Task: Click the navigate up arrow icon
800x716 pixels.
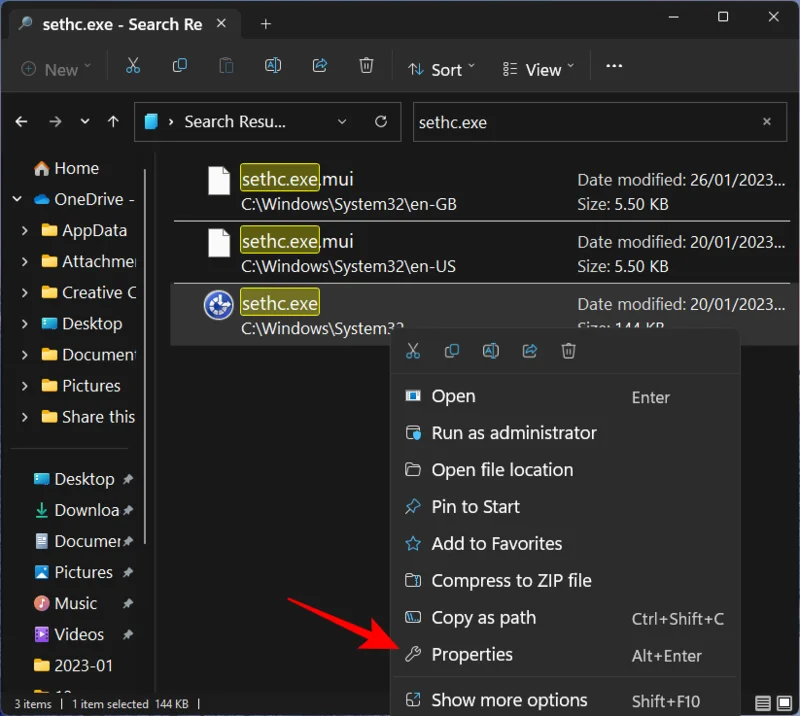Action: click(113, 121)
